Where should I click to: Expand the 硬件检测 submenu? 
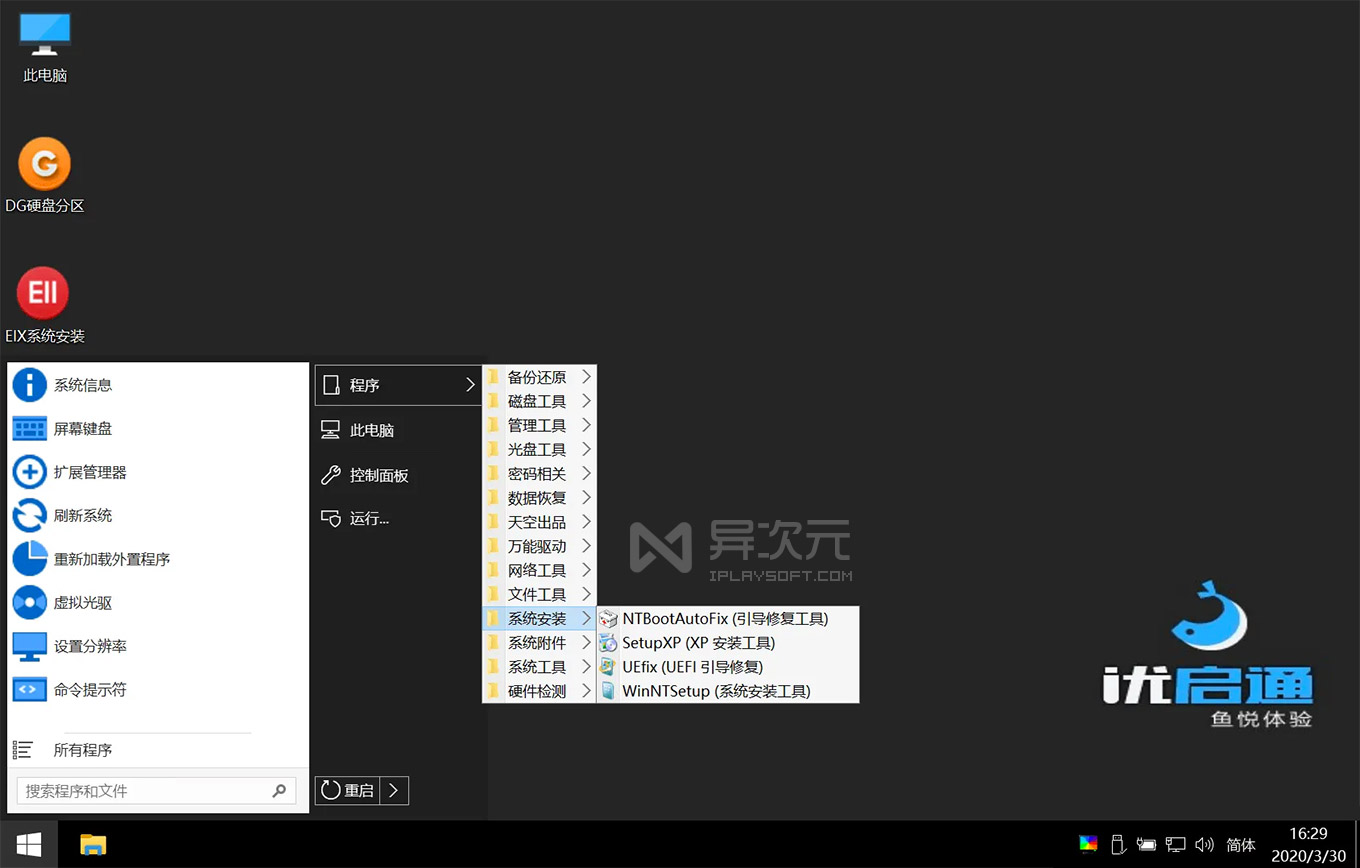point(535,690)
